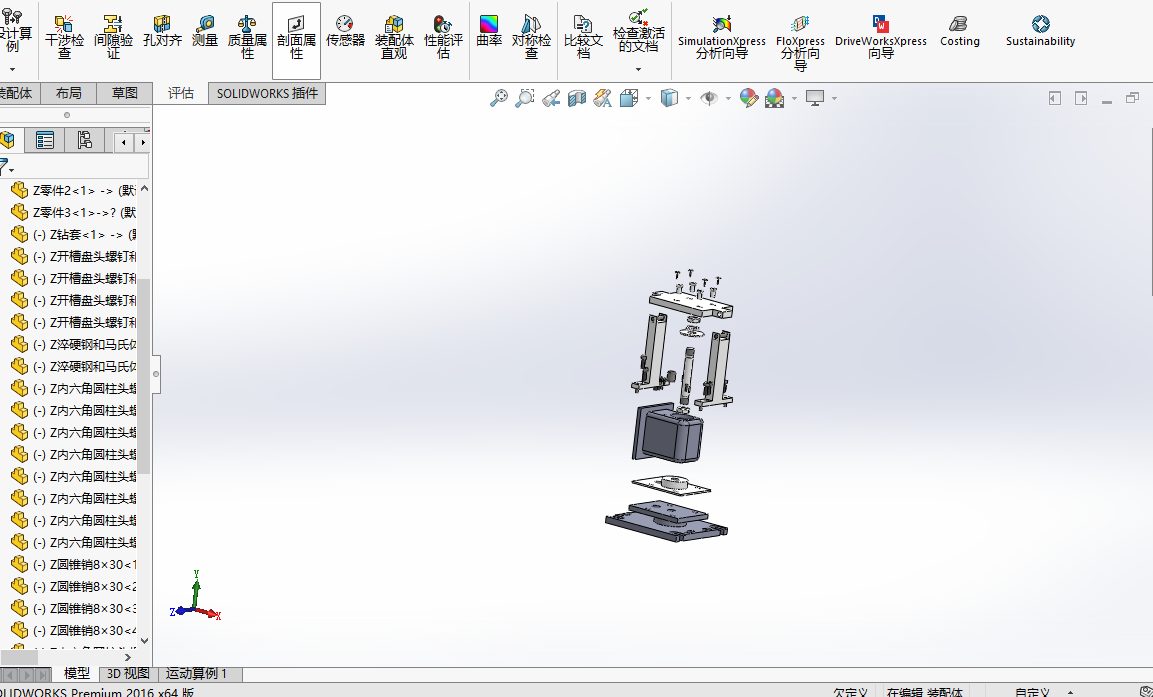
Task: Open 比较文档 compare documents
Action: [x=583, y=37]
